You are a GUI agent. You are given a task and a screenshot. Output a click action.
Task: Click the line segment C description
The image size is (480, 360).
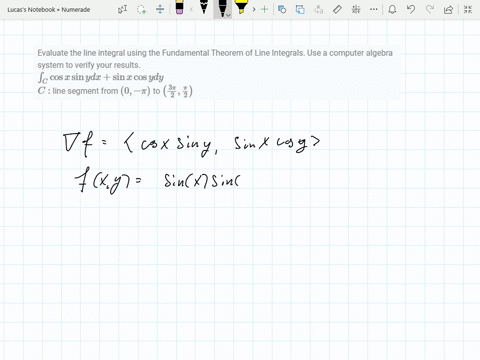[x=115, y=91]
